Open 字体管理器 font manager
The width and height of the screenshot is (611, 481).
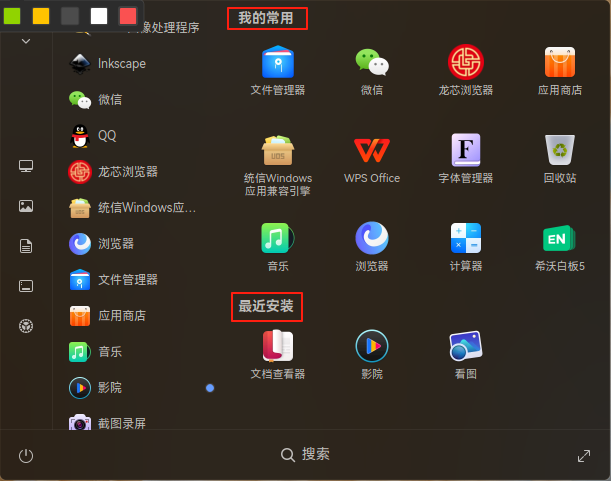click(x=466, y=159)
